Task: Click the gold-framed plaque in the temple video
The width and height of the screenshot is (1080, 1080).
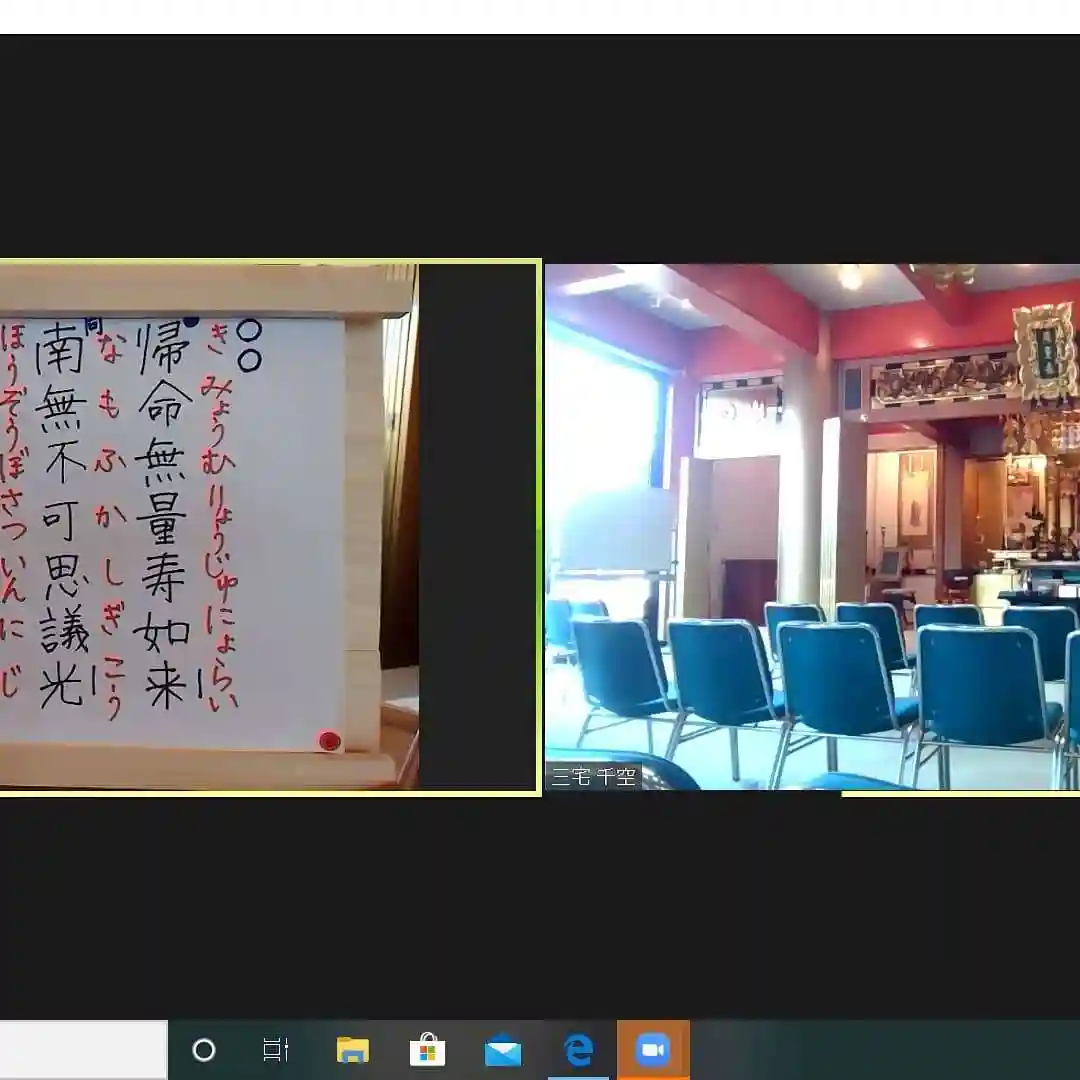Action: (x=1044, y=352)
